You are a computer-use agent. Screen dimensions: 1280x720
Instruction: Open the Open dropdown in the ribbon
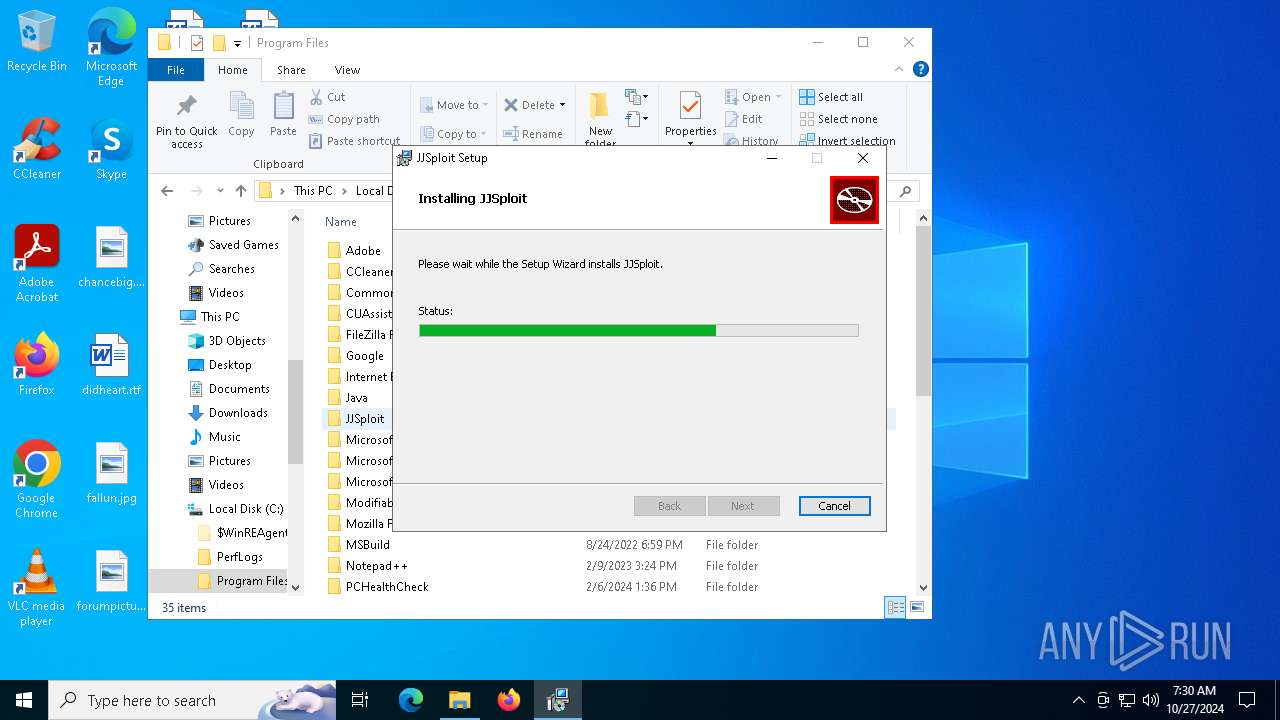pyautogui.click(x=753, y=97)
